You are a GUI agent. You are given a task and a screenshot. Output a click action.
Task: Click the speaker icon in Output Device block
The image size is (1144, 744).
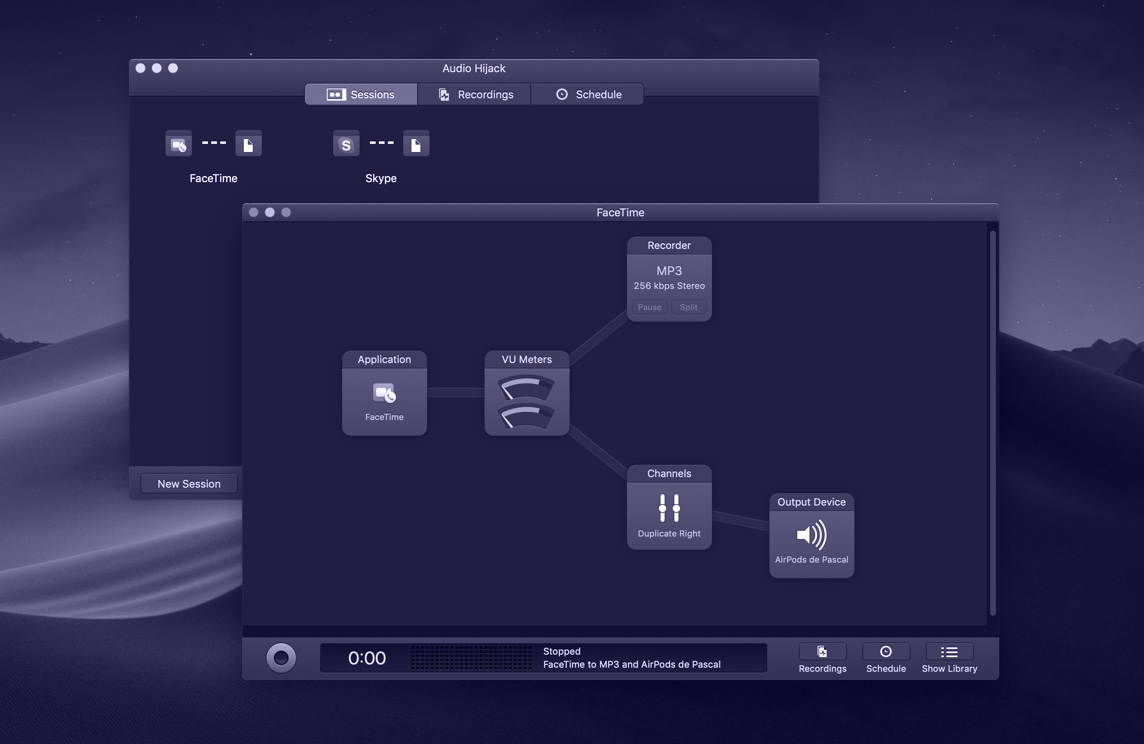(811, 535)
